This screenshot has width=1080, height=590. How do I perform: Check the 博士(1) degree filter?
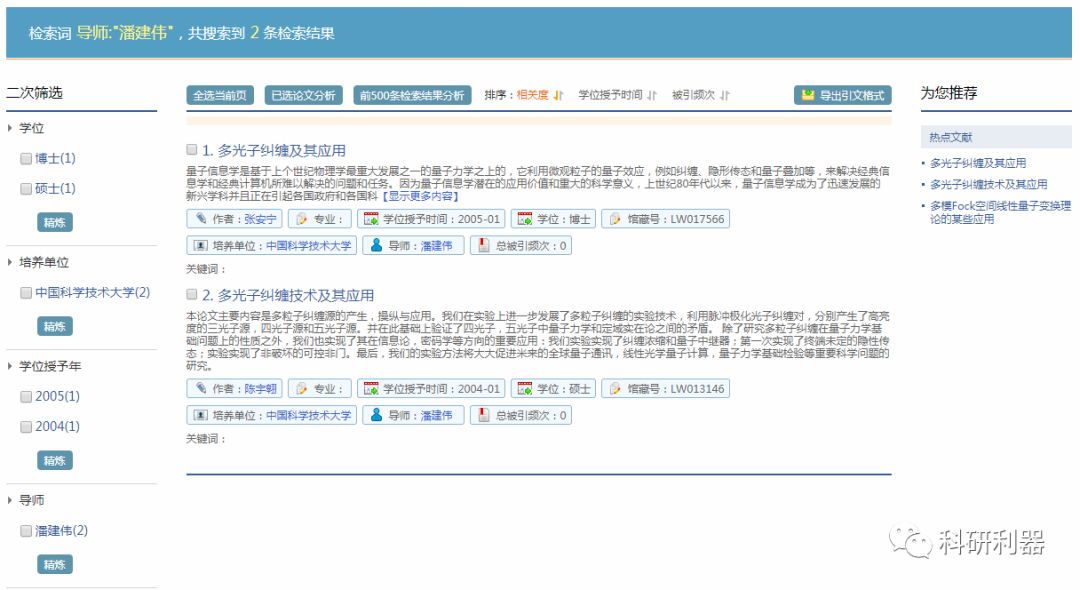(x=26, y=159)
